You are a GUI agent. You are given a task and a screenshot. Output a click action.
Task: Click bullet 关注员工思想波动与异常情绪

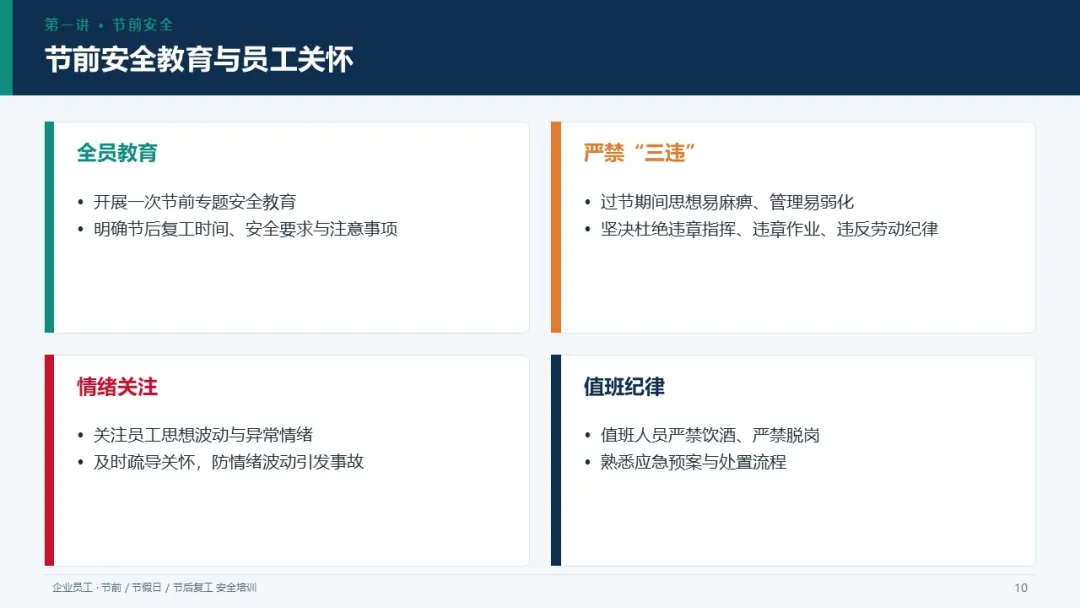[203, 435]
